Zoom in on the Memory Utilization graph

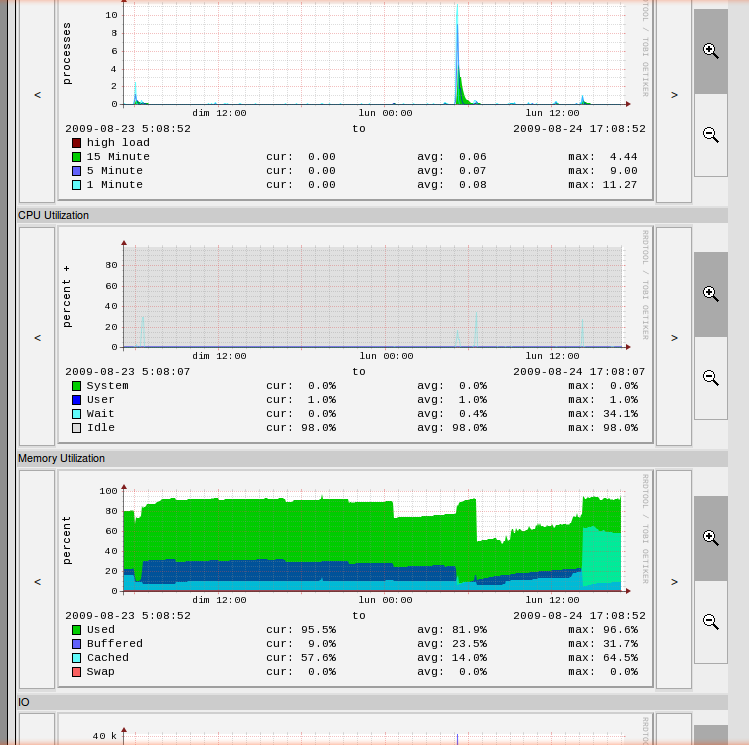pos(711,538)
